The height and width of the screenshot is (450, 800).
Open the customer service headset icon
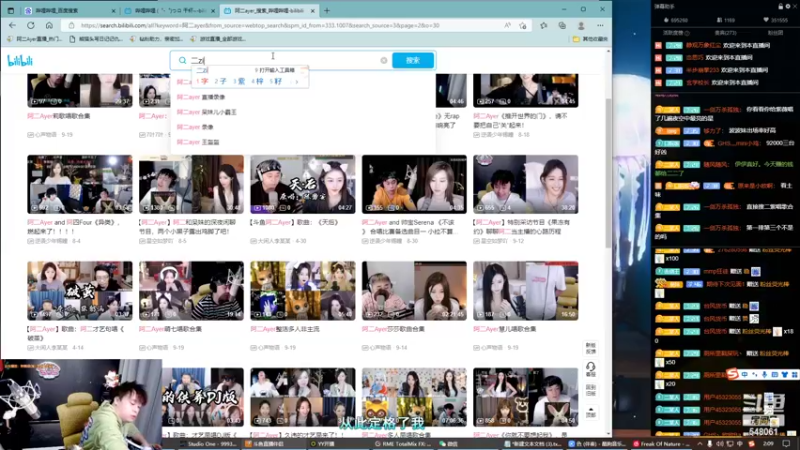(x=591, y=369)
